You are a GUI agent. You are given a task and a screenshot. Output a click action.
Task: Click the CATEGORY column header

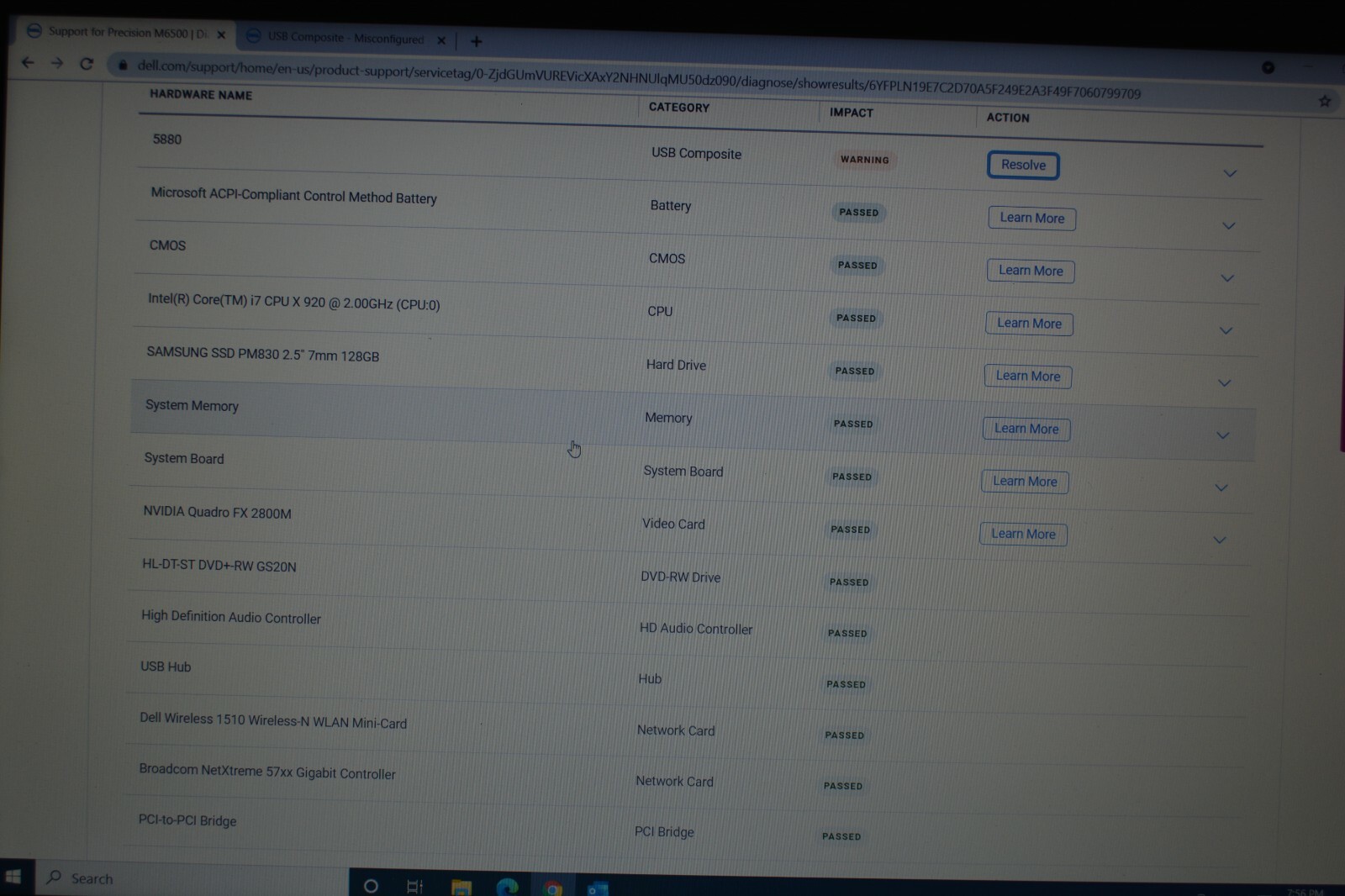coord(679,108)
